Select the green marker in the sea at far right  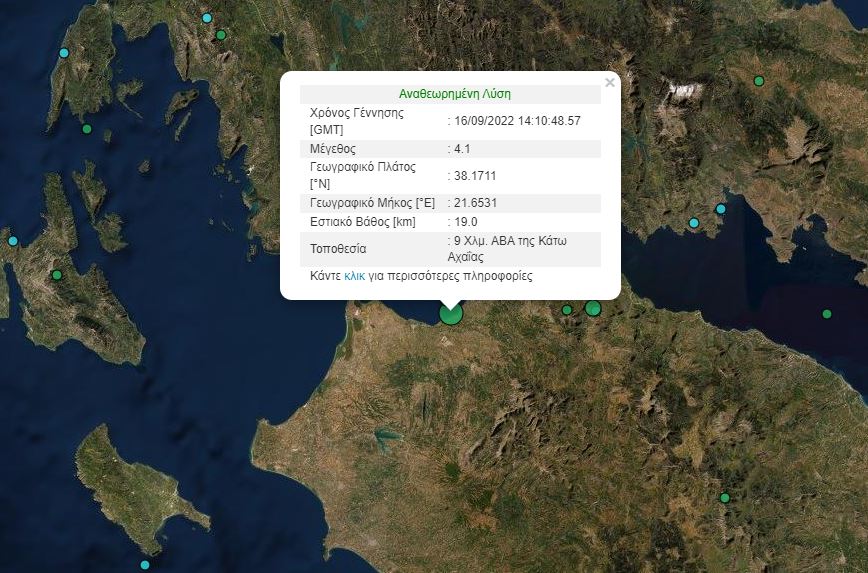coord(826,314)
